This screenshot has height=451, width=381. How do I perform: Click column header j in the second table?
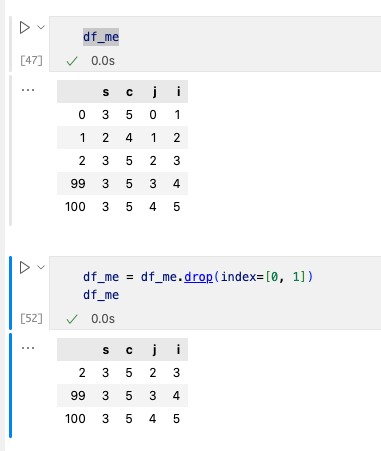pos(154,350)
